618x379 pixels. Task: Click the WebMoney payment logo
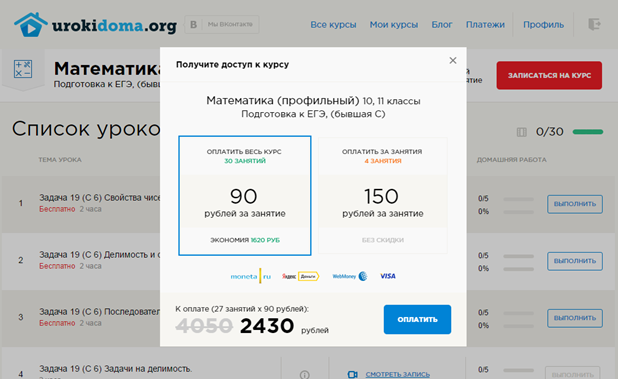coord(350,276)
